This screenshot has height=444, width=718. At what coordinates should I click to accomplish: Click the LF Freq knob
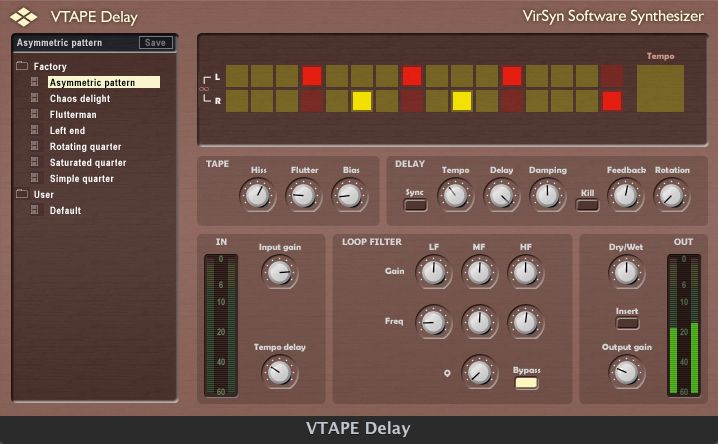pos(433,322)
